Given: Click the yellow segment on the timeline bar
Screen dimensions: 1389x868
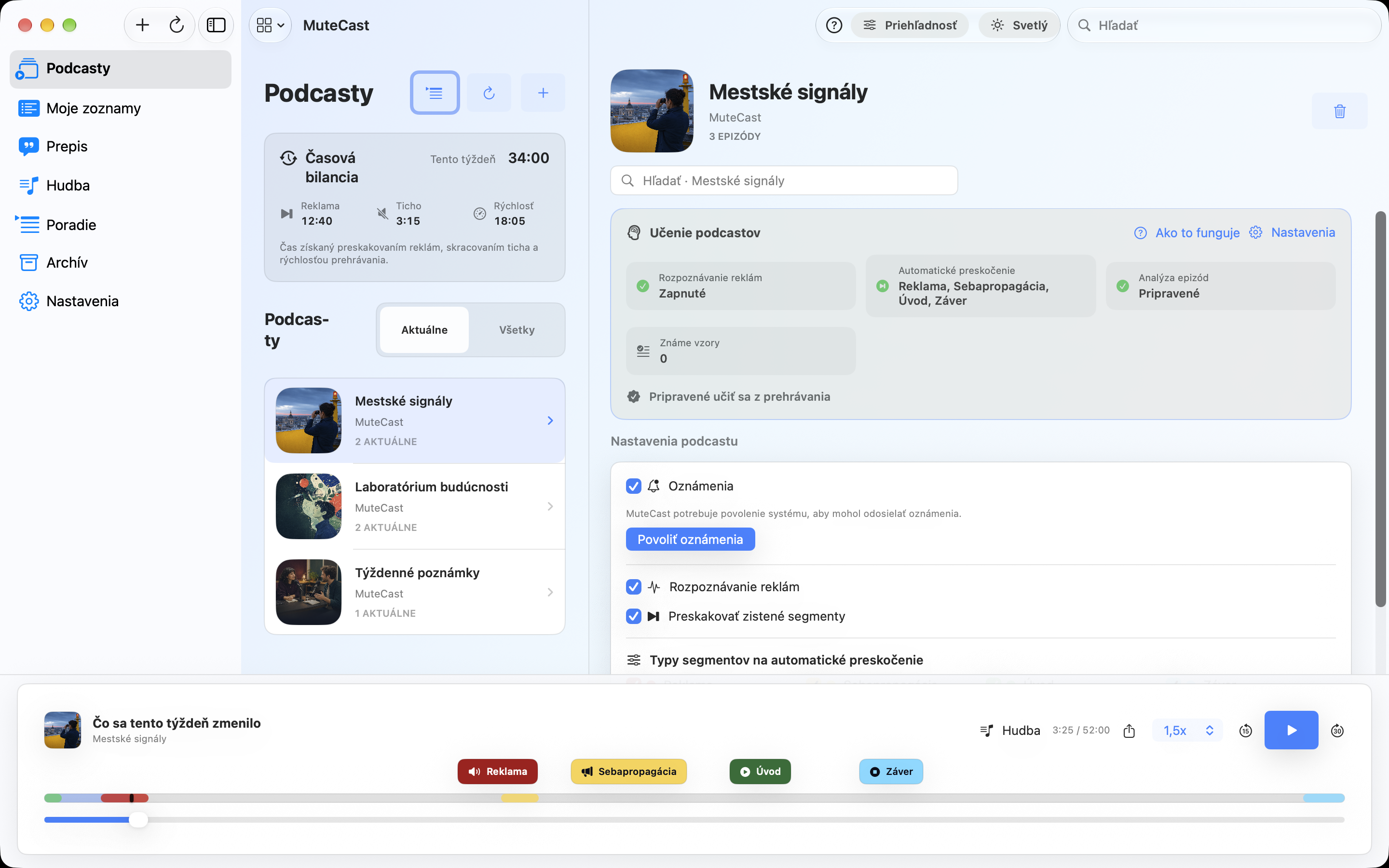Looking at the screenshot, I should [x=520, y=798].
